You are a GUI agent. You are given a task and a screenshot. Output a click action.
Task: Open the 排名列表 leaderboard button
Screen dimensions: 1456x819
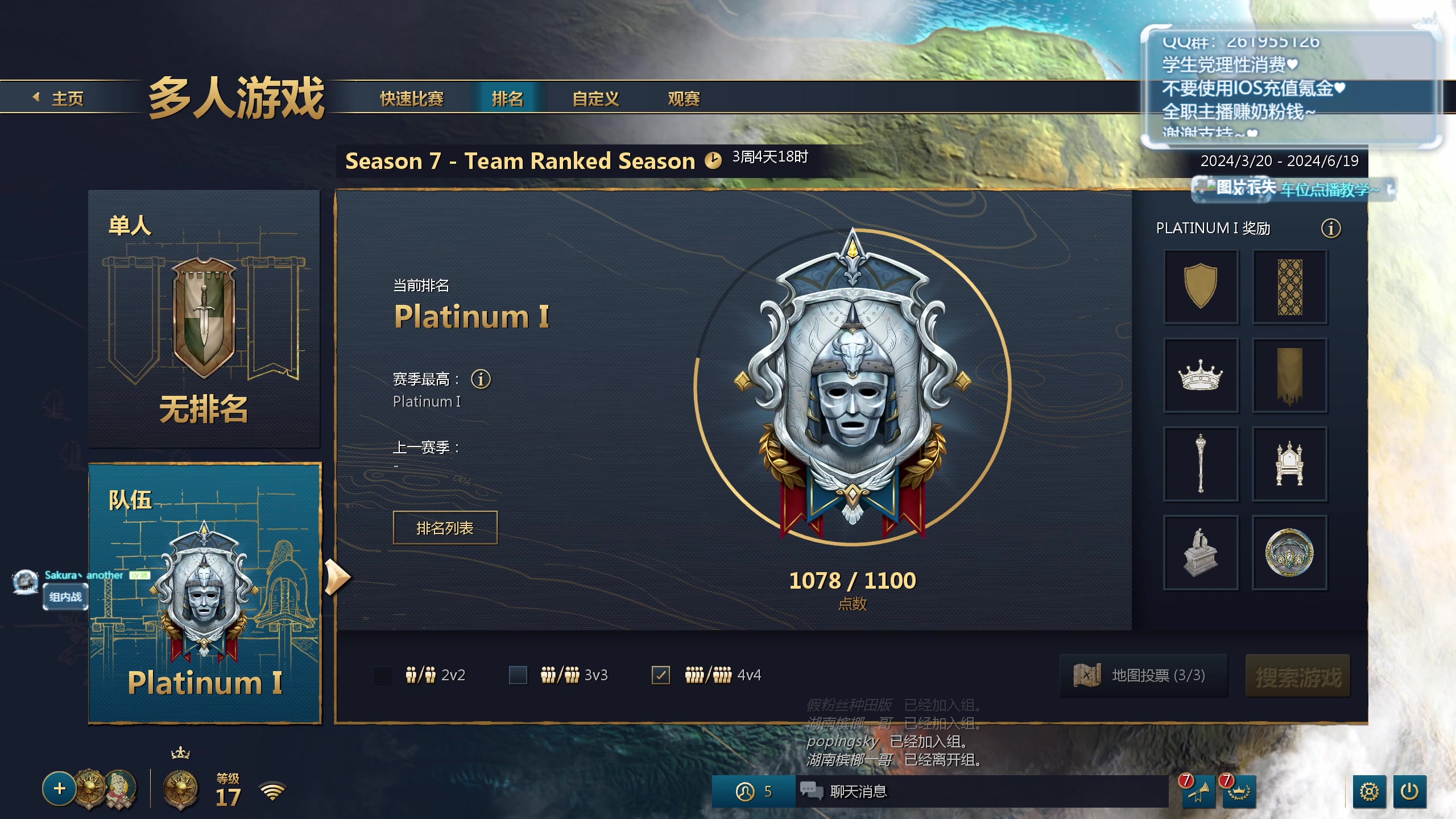(x=445, y=528)
